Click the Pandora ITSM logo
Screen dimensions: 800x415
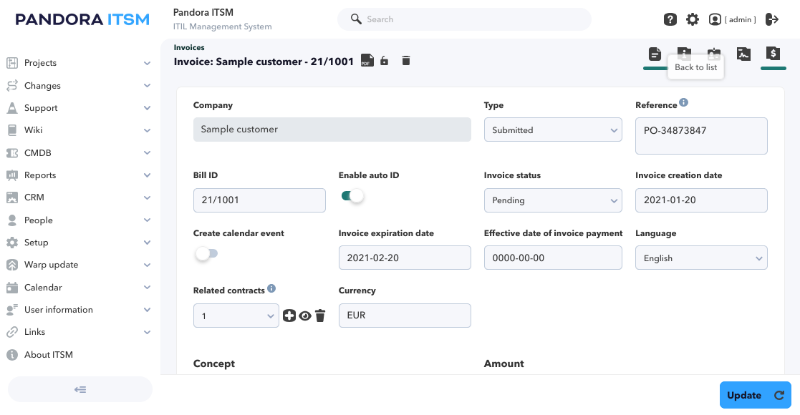pos(82,19)
